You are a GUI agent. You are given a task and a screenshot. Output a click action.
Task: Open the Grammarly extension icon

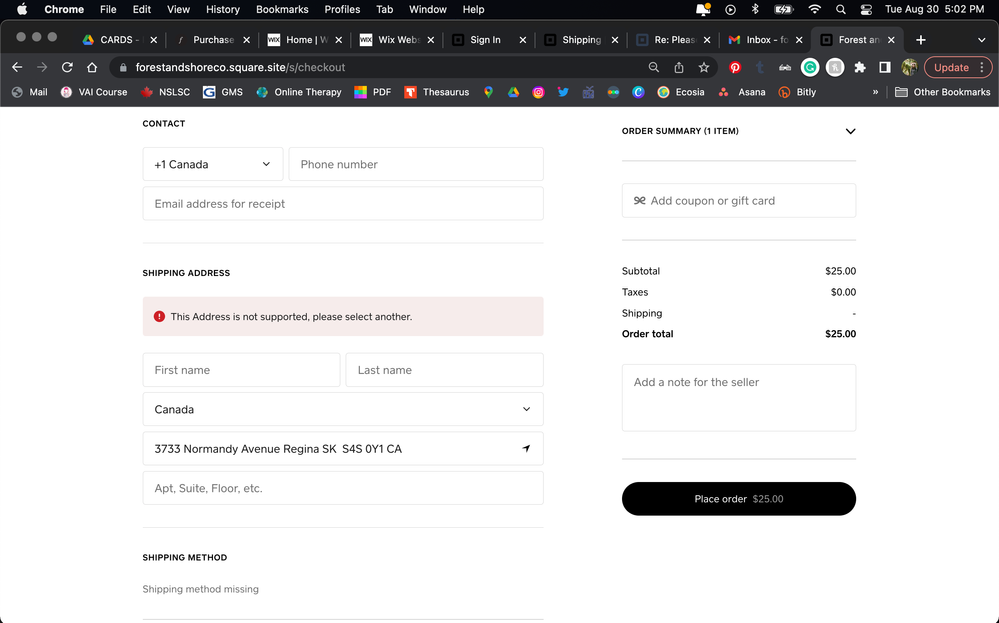tap(810, 67)
